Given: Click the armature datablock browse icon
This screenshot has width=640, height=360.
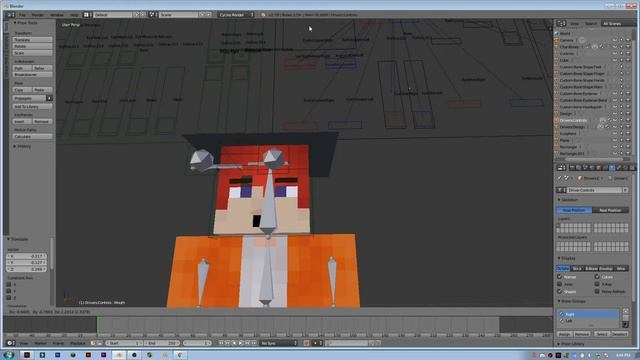Looking at the screenshot, I should pos(561,190).
